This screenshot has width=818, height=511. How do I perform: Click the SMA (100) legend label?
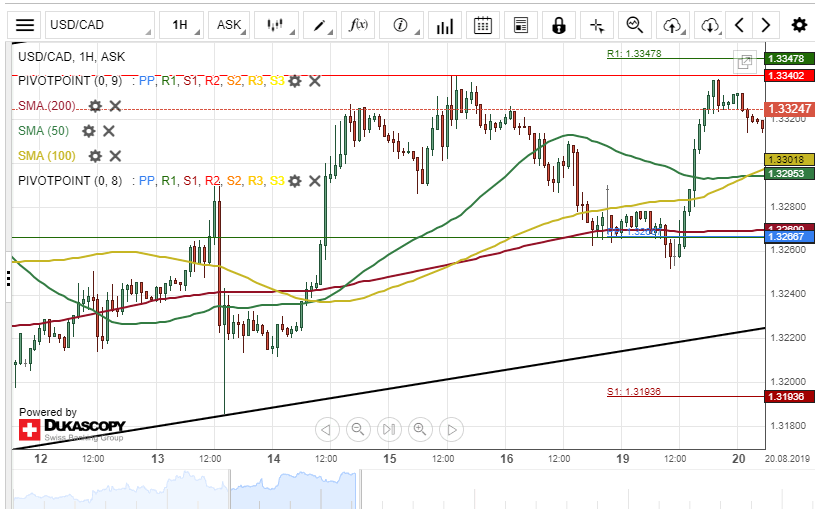[47, 156]
